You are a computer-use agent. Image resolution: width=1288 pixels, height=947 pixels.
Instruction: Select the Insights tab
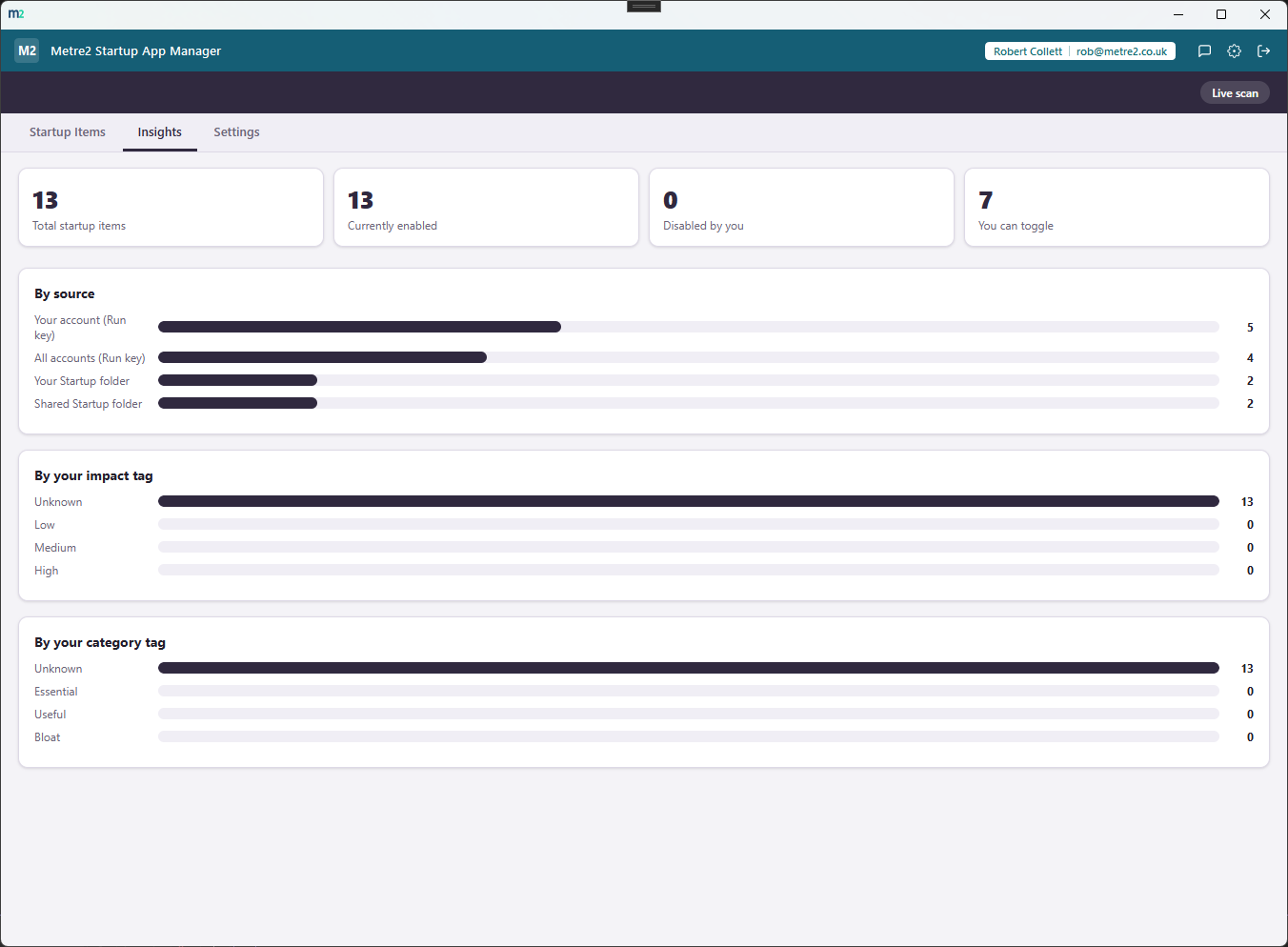click(x=160, y=132)
